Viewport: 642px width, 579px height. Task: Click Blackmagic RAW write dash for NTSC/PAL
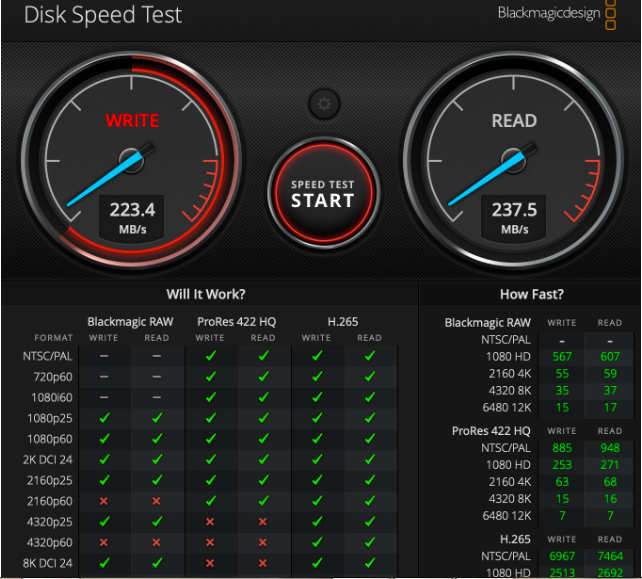(104, 356)
